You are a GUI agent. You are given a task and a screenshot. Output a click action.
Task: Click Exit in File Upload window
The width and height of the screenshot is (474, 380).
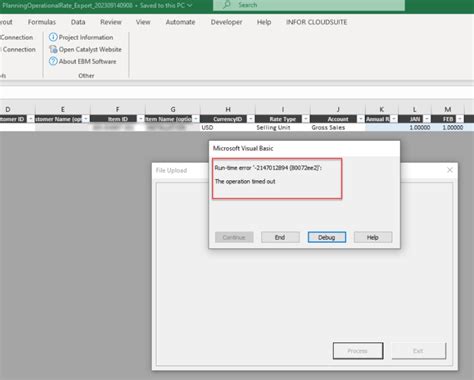tap(418, 351)
